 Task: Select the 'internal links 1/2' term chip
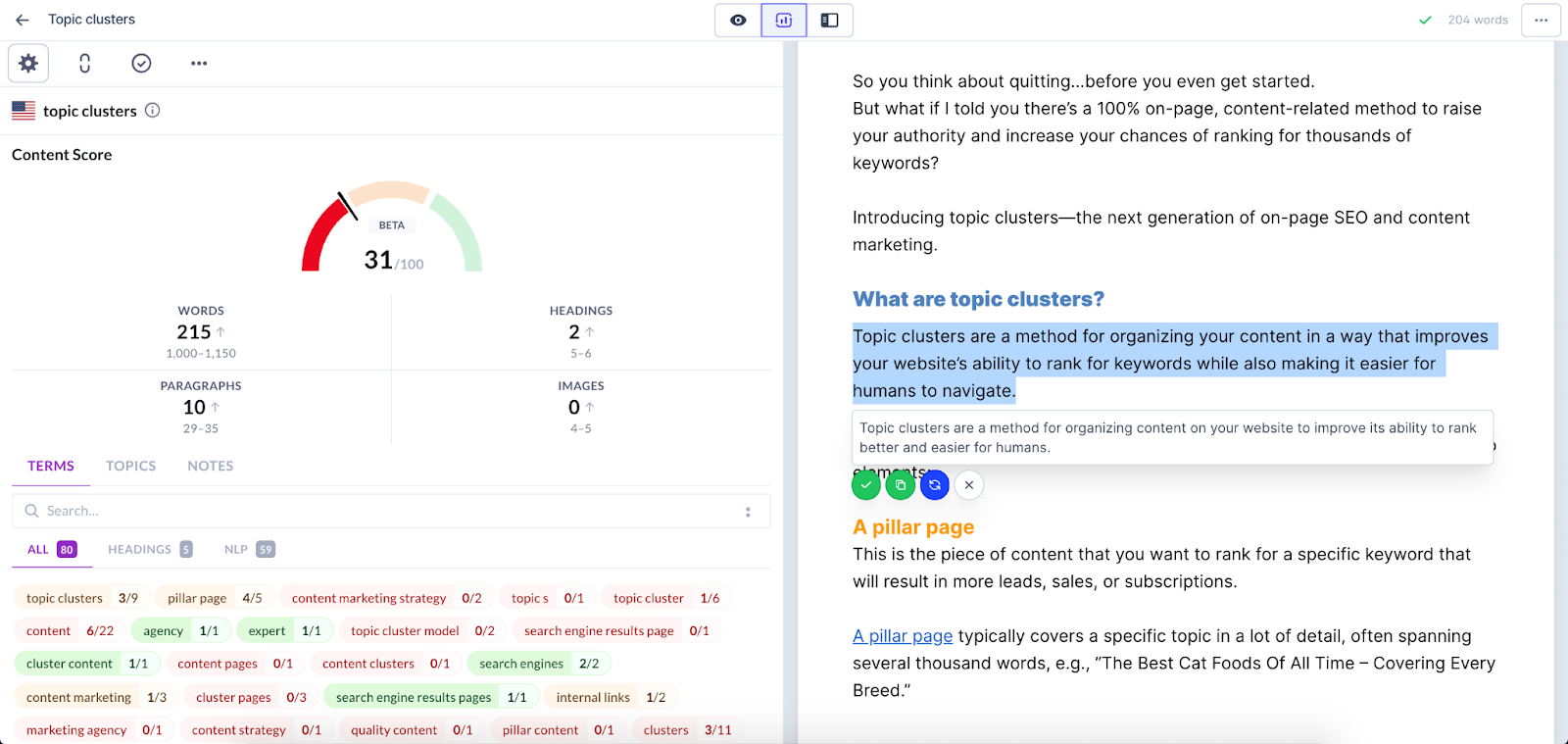(x=611, y=697)
